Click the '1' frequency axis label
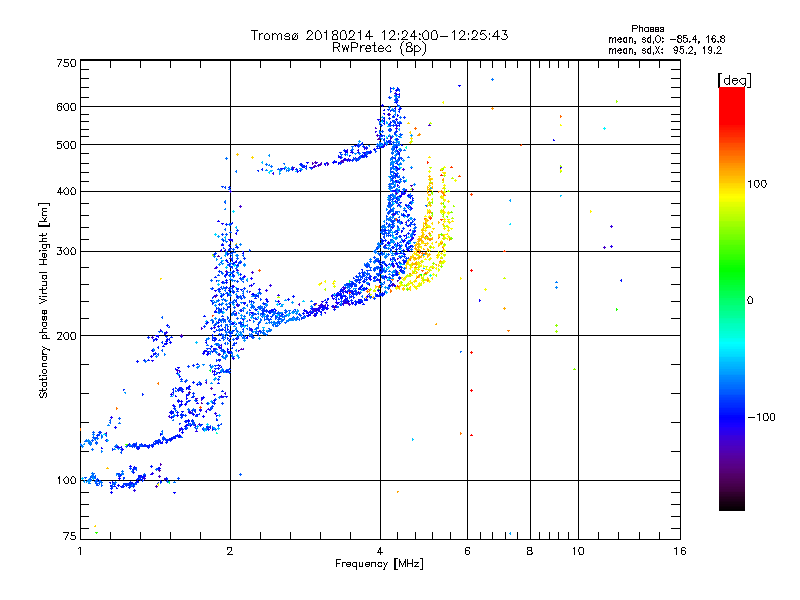 click(80, 551)
